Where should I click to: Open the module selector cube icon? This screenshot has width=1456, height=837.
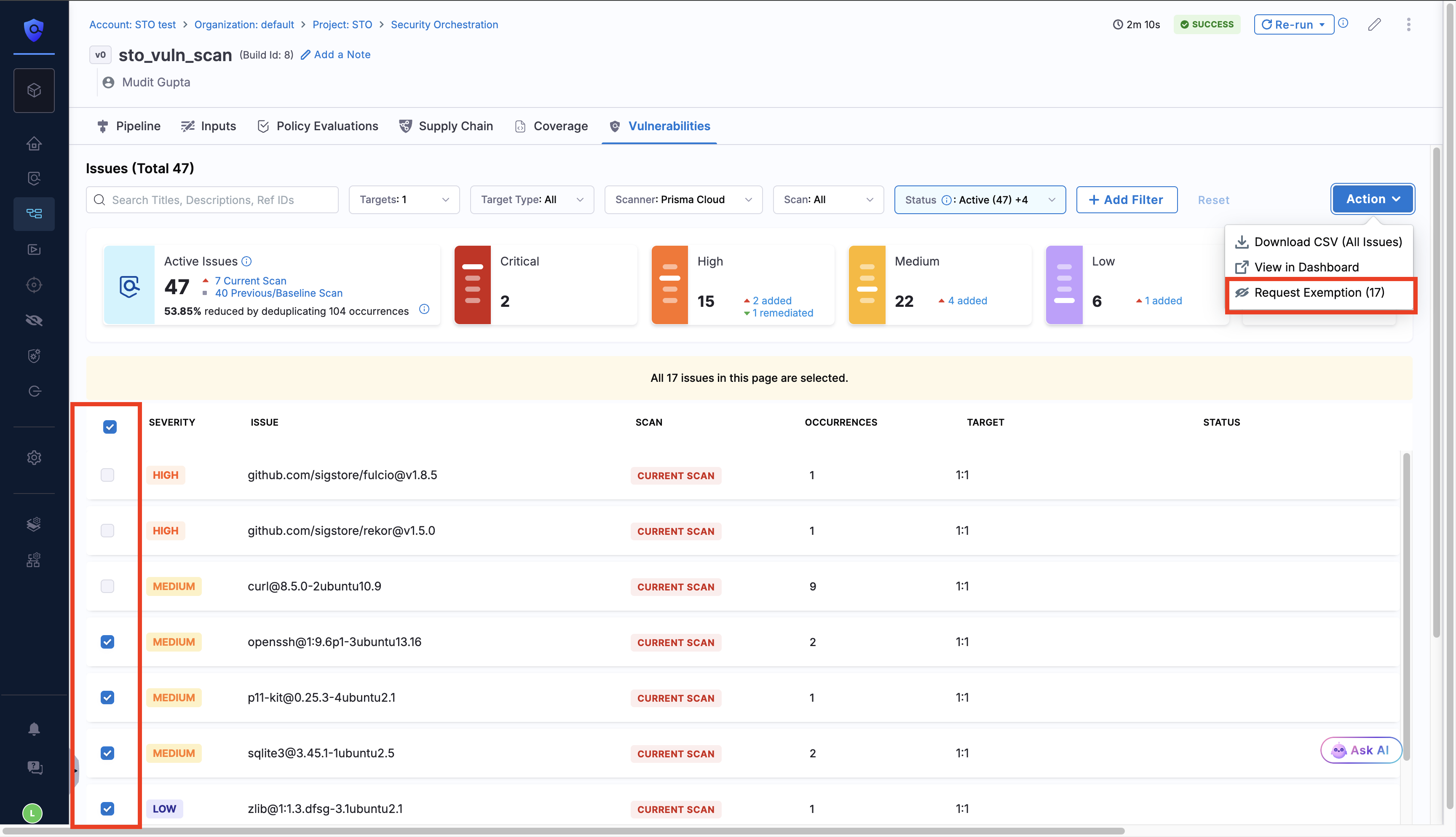(34, 90)
